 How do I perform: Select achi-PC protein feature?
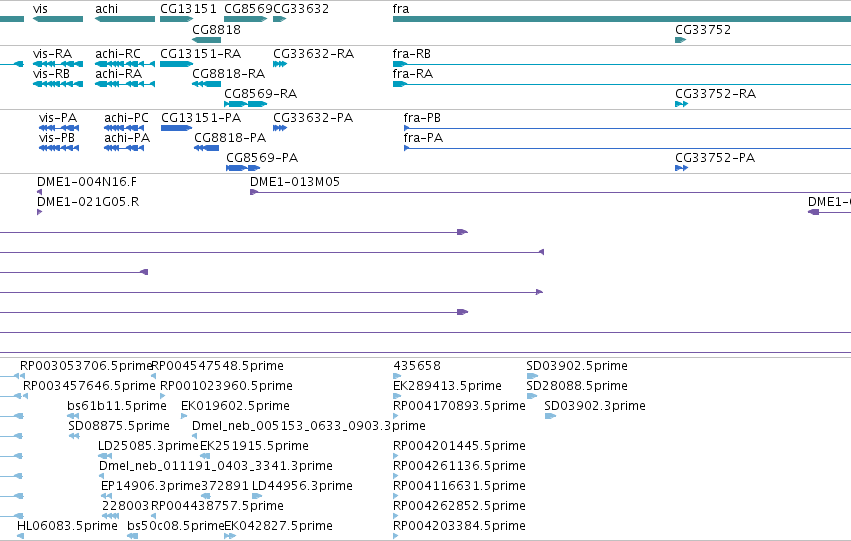coord(124,128)
